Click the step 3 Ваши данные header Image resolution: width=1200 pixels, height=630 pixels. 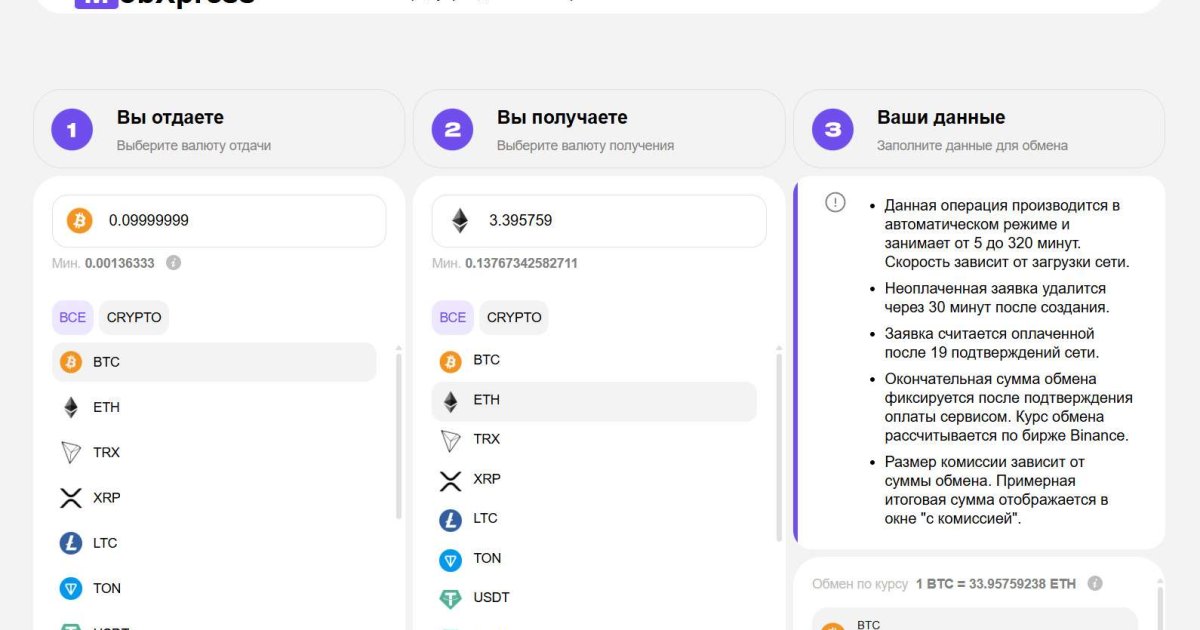click(x=979, y=129)
